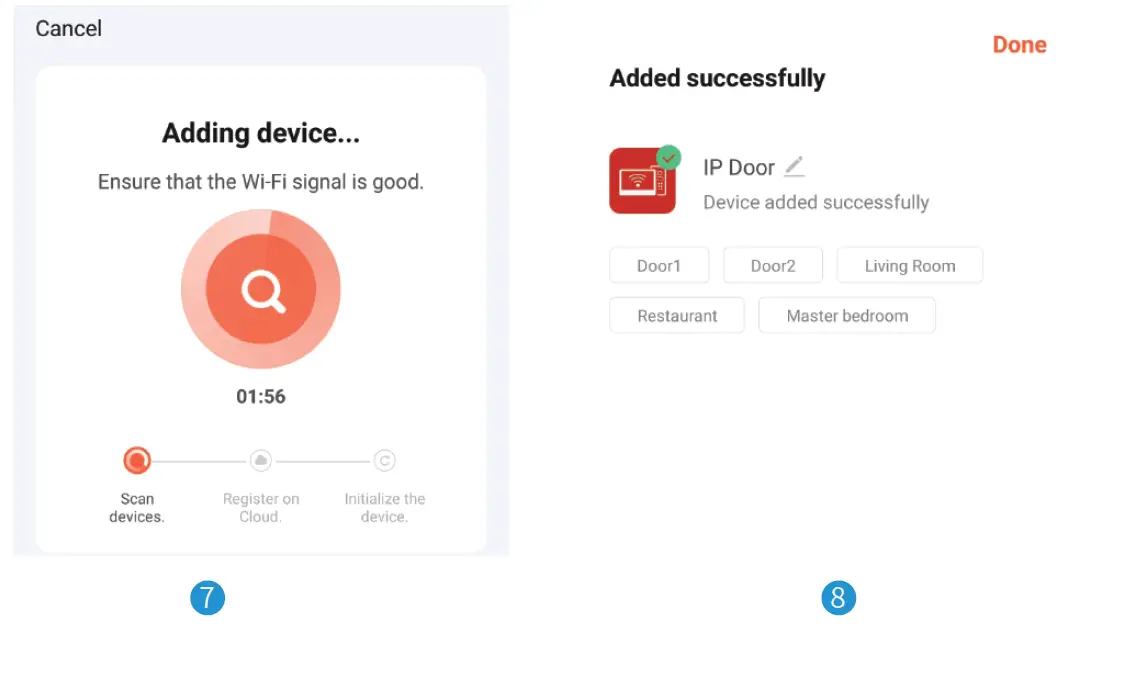Click the step 7 number badge
This screenshot has width=1126, height=679.
208,599
